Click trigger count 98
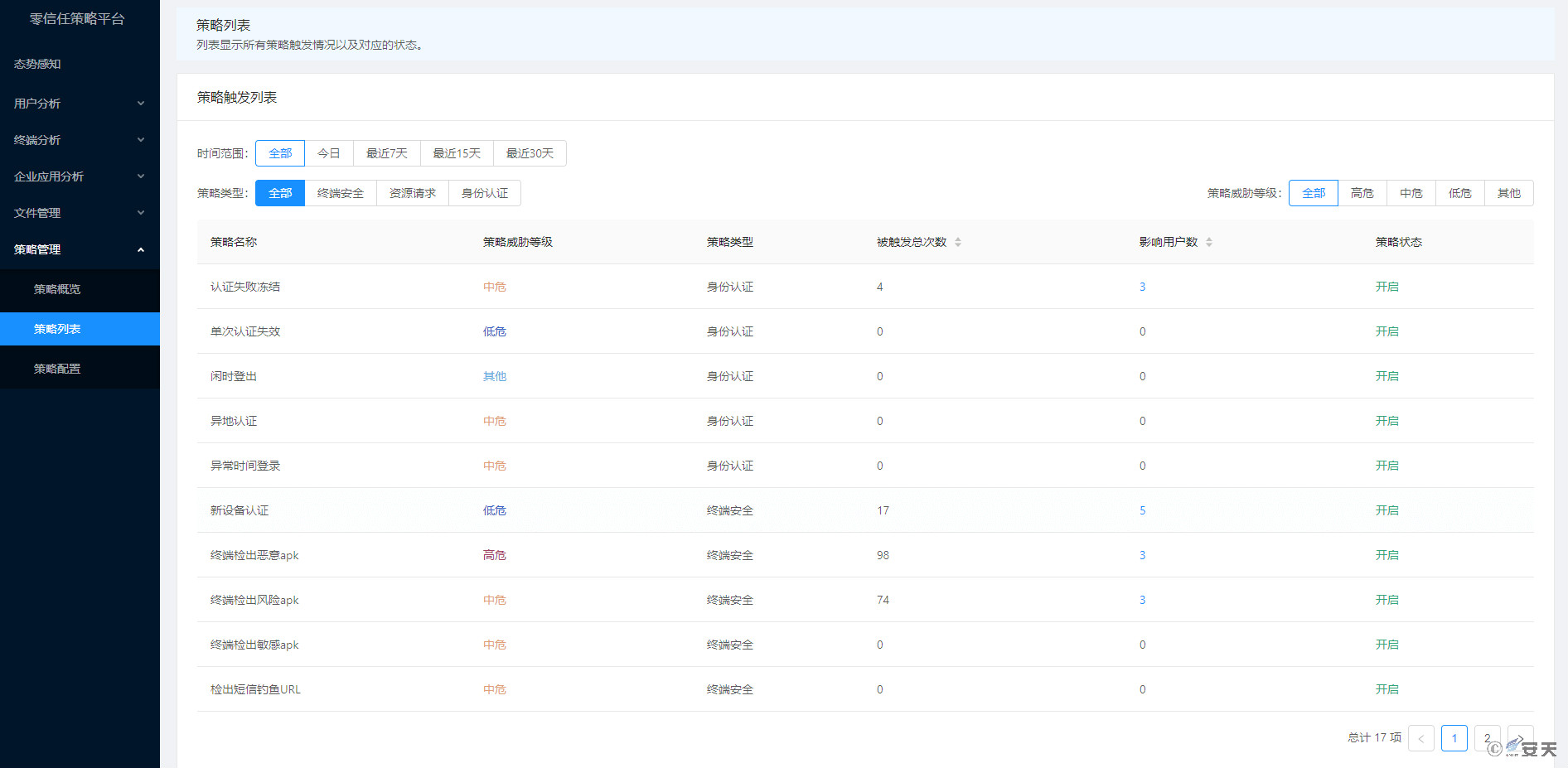Viewport: 1568px width, 768px height. coord(883,555)
